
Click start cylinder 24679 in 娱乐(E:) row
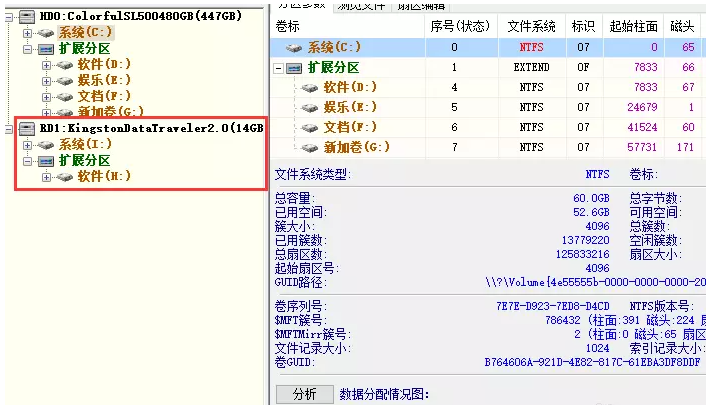coord(642,107)
